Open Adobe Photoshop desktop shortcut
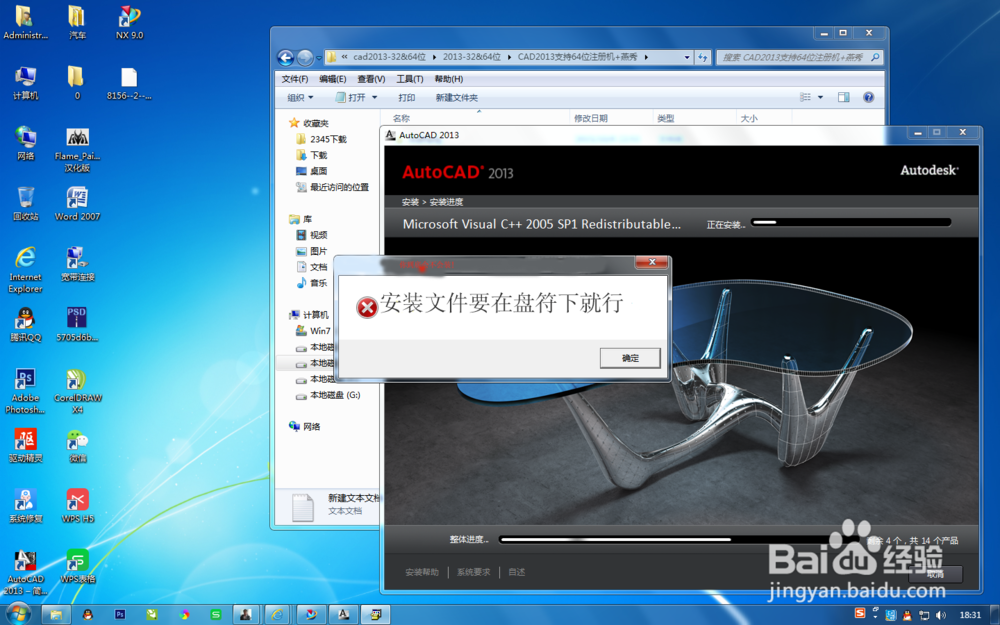 click(x=25, y=391)
